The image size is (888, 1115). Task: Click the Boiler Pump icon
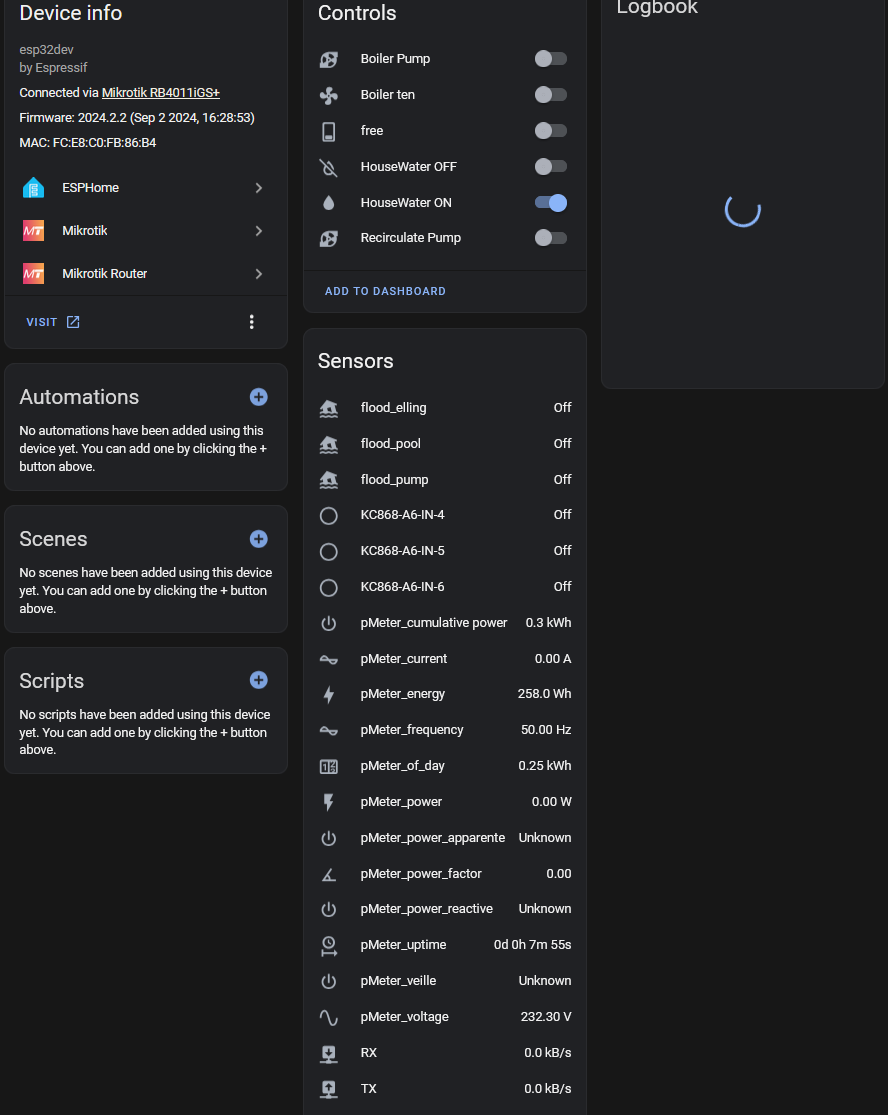coord(328,59)
